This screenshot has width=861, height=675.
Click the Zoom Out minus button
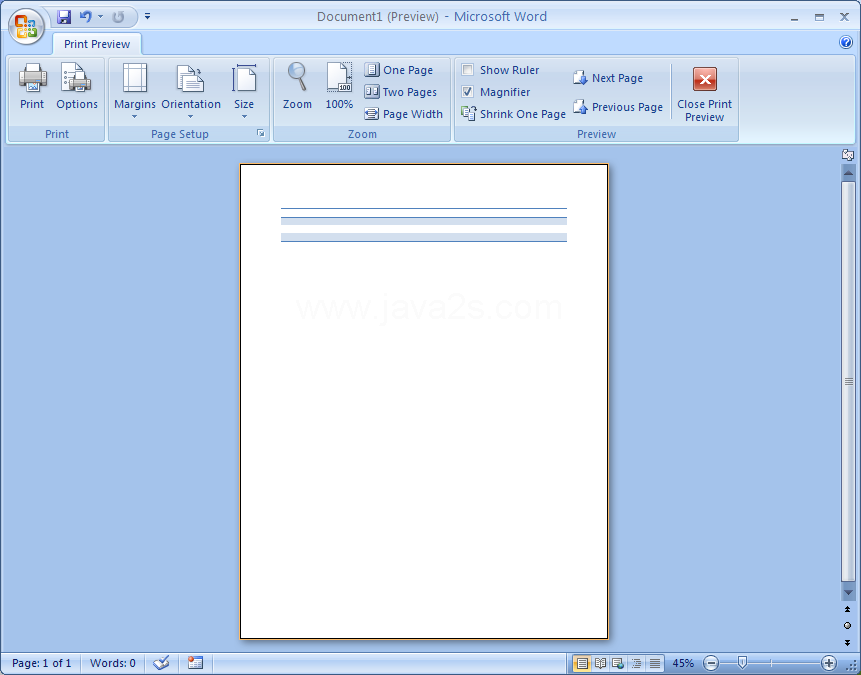coord(711,663)
